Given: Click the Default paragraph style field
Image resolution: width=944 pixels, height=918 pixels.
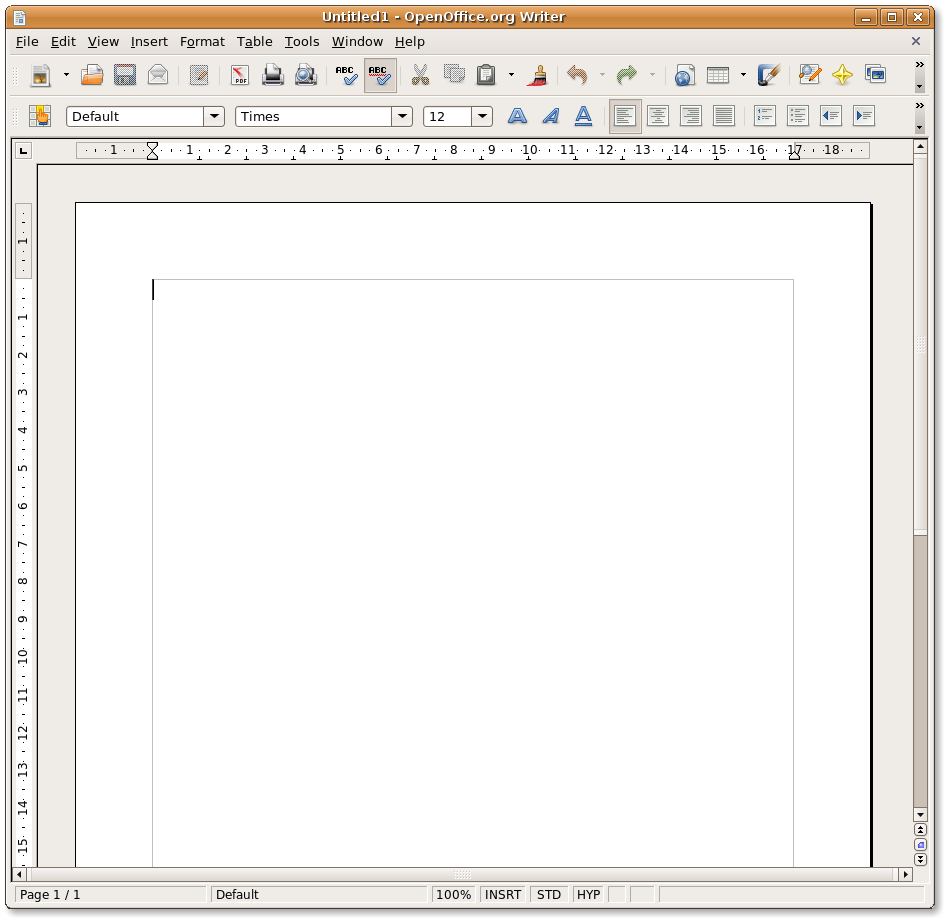Looking at the screenshot, I should [135, 116].
